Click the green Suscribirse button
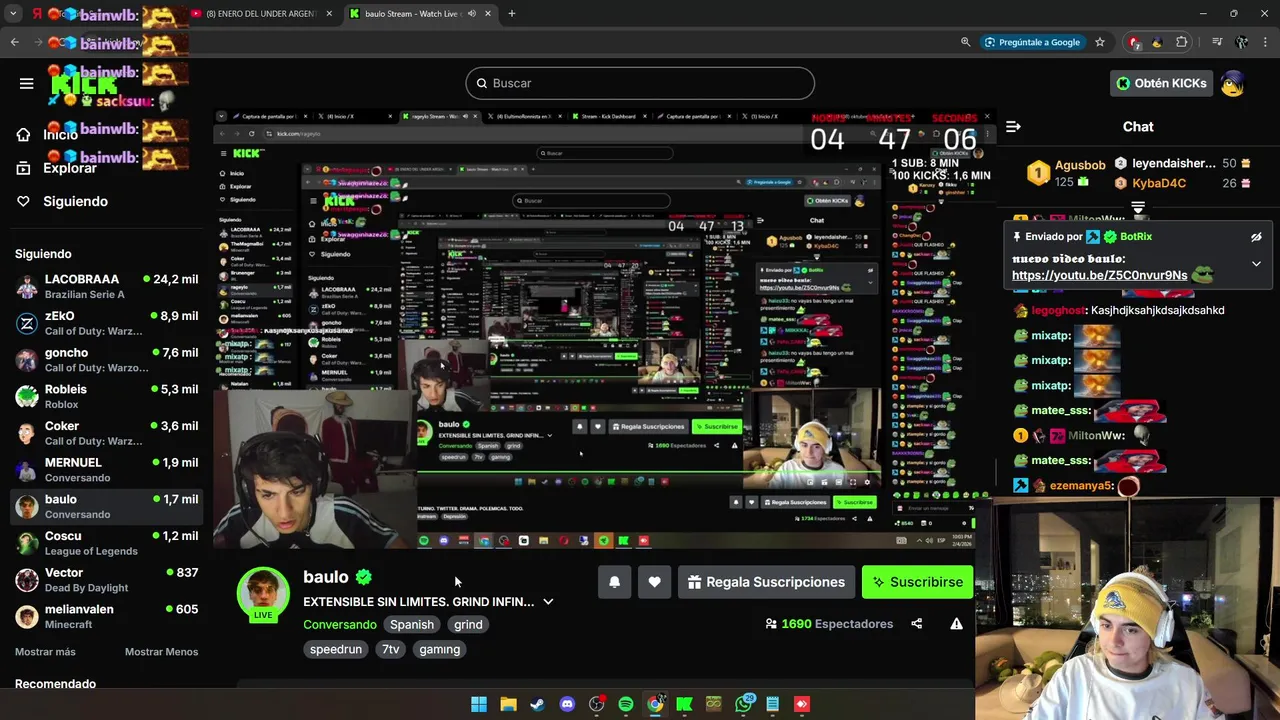 click(x=917, y=582)
